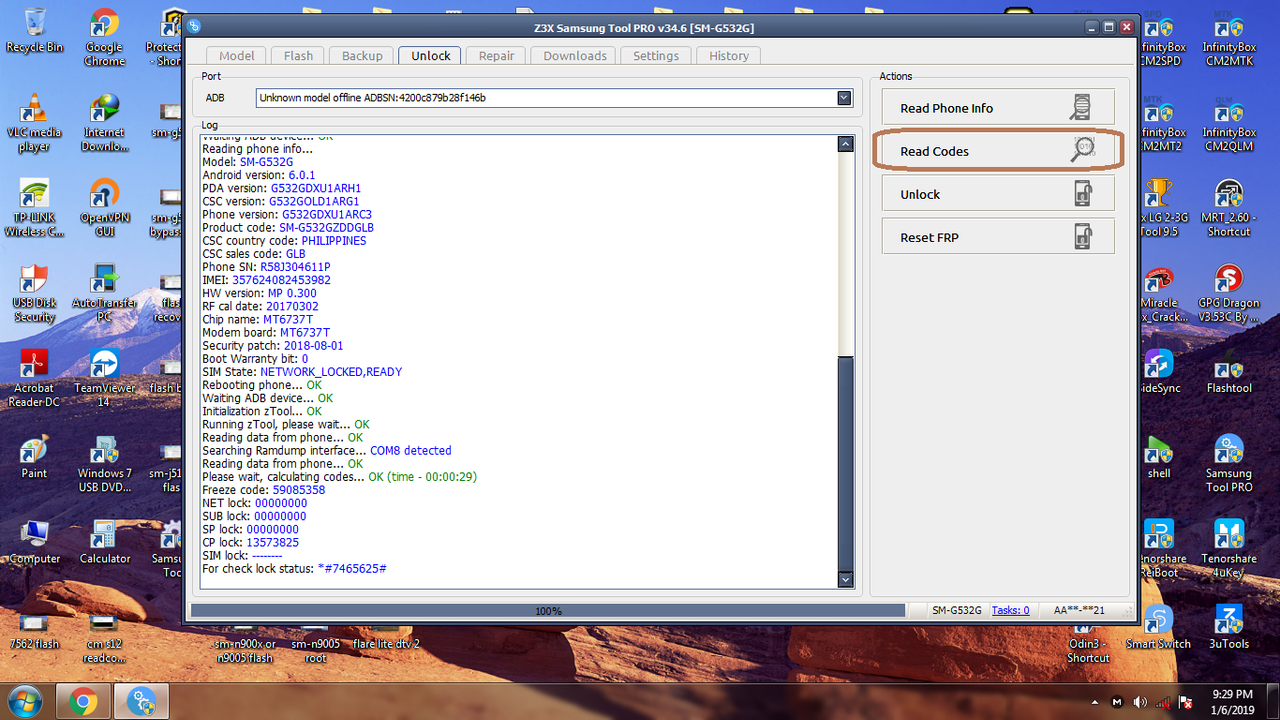This screenshot has width=1280, height=720.
Task: Switch to the Model tab
Action: point(237,56)
